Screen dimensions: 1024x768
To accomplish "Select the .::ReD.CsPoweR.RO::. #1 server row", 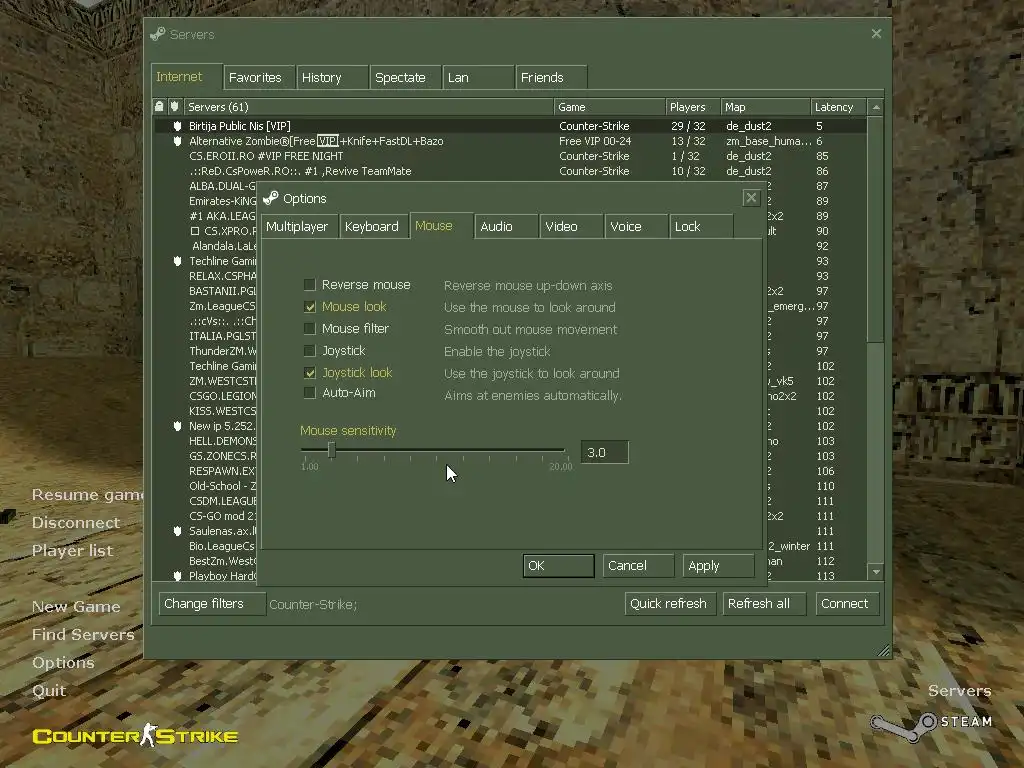I will click(510, 171).
